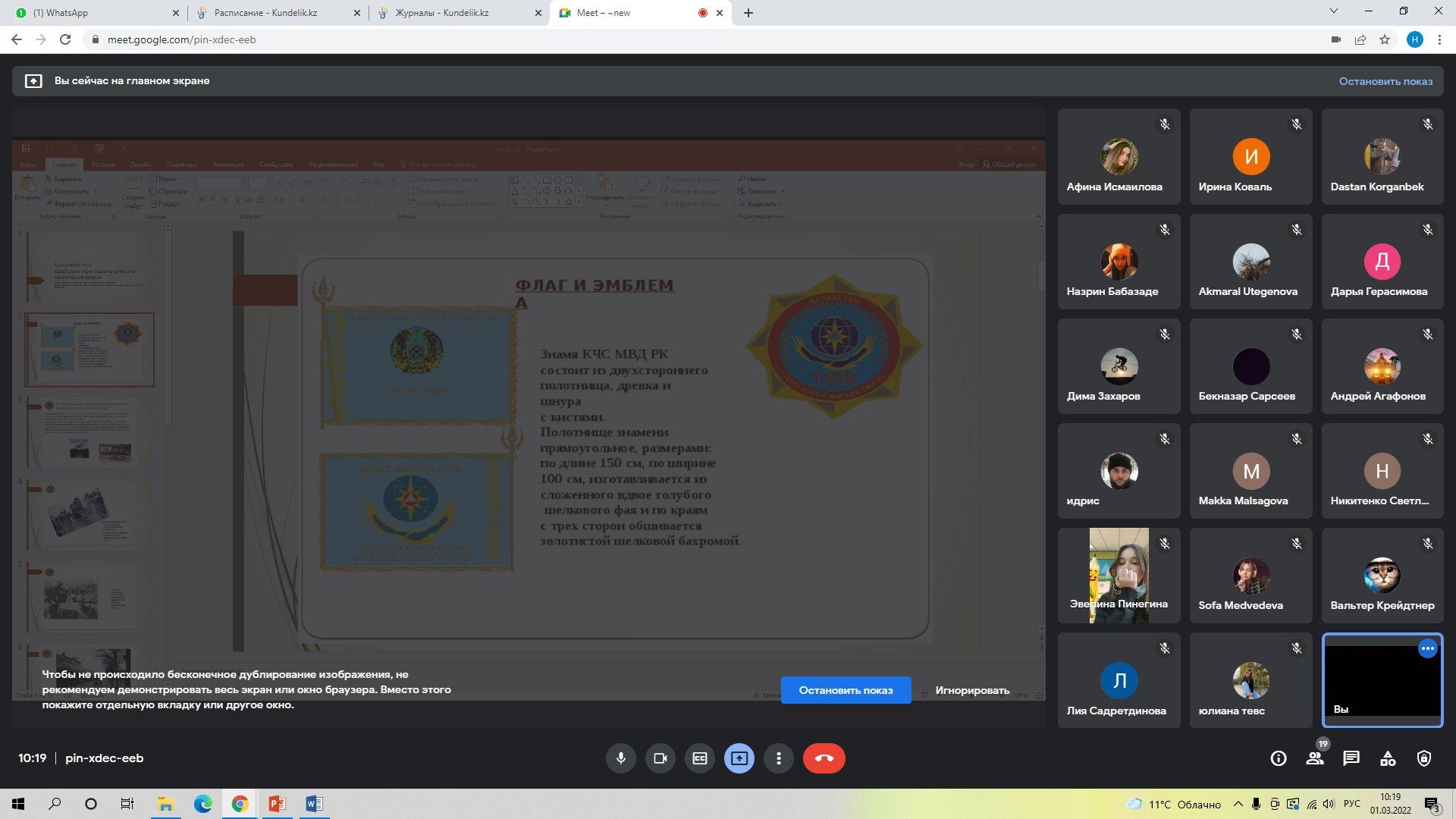Click Игнорировать in the warning banner

click(971, 690)
